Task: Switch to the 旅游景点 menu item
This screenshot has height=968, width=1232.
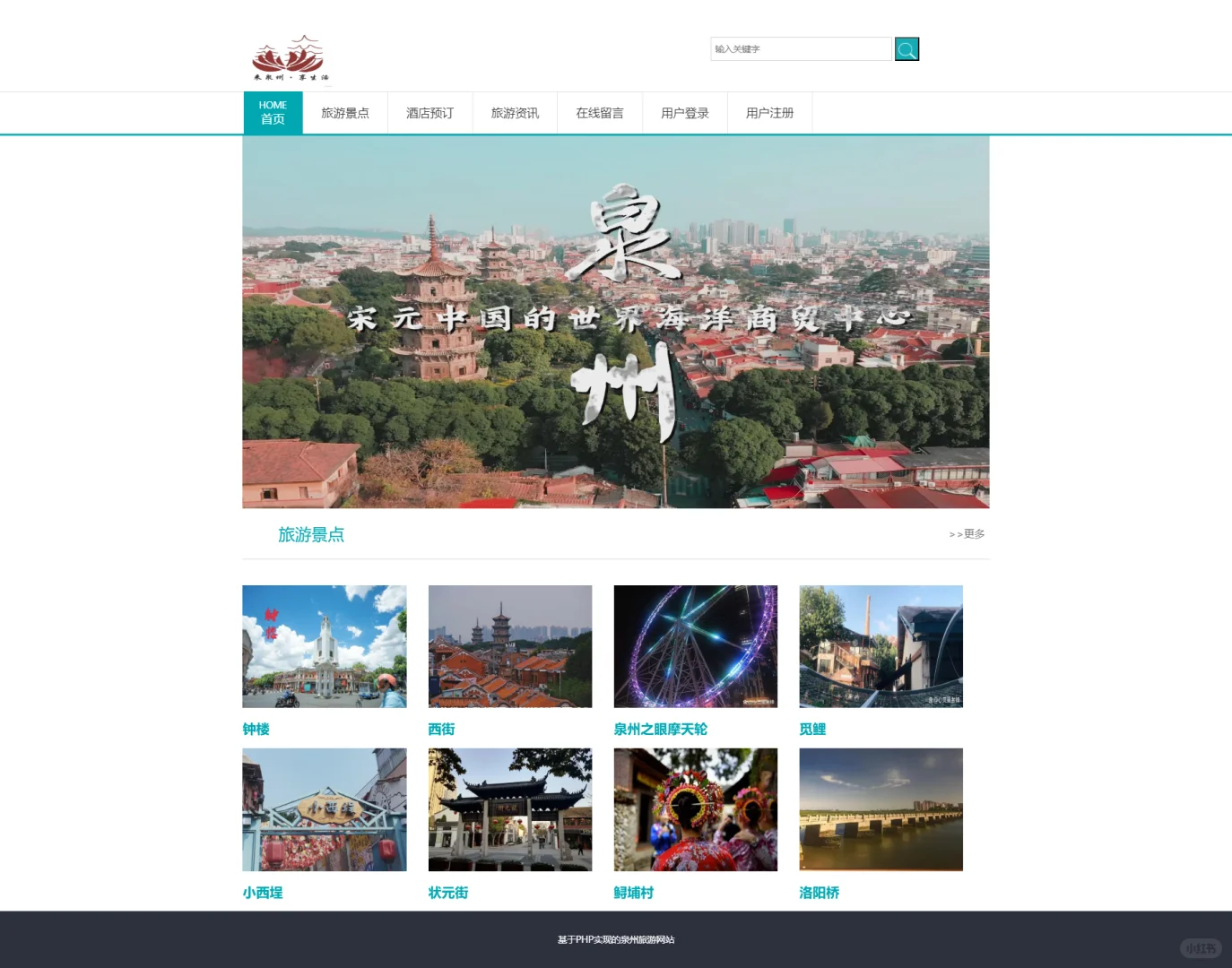Action: 344,112
